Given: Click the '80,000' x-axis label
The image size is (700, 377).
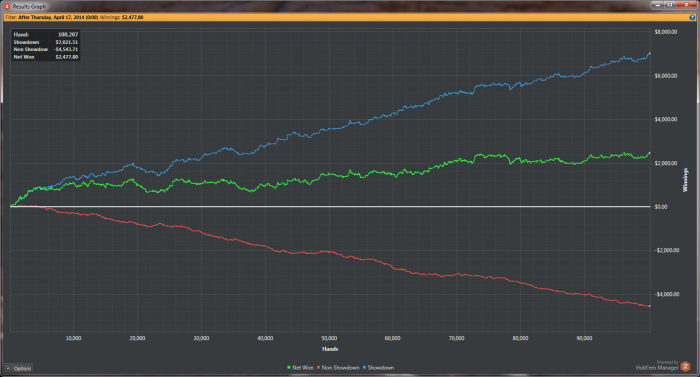Looking at the screenshot, I should point(521,338).
